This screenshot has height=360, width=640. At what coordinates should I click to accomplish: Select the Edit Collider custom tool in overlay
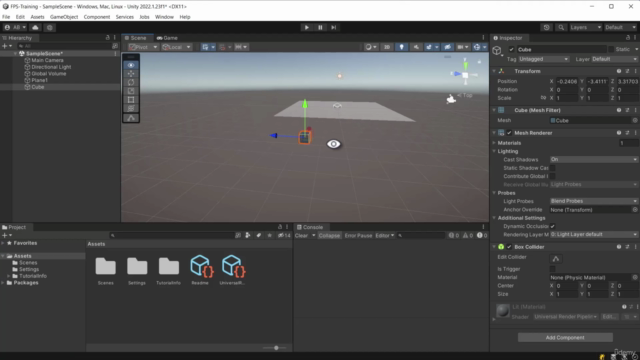[131, 118]
